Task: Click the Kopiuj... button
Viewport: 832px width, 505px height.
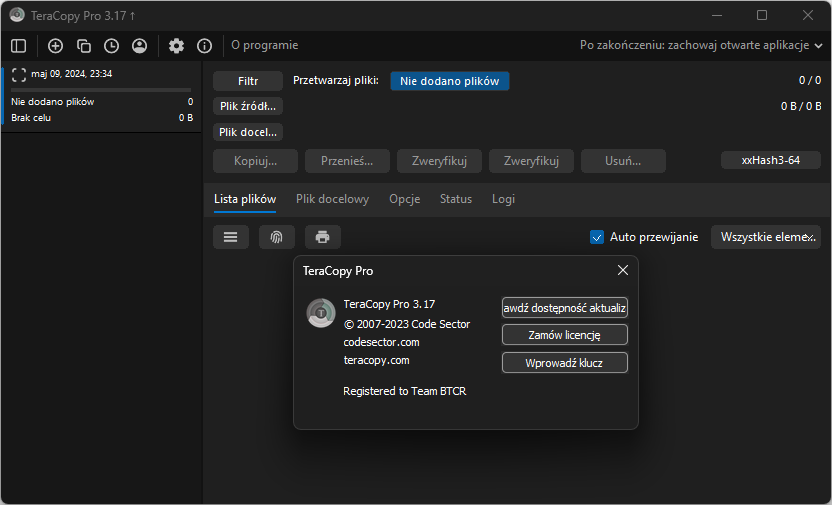Action: click(x=255, y=161)
